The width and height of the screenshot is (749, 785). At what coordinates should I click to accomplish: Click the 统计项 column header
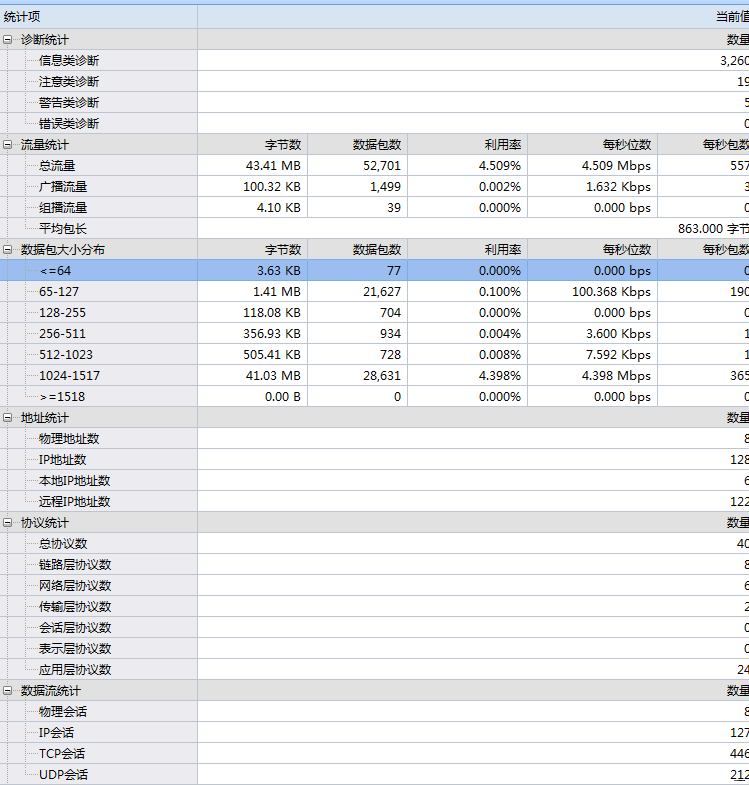tap(99, 17)
